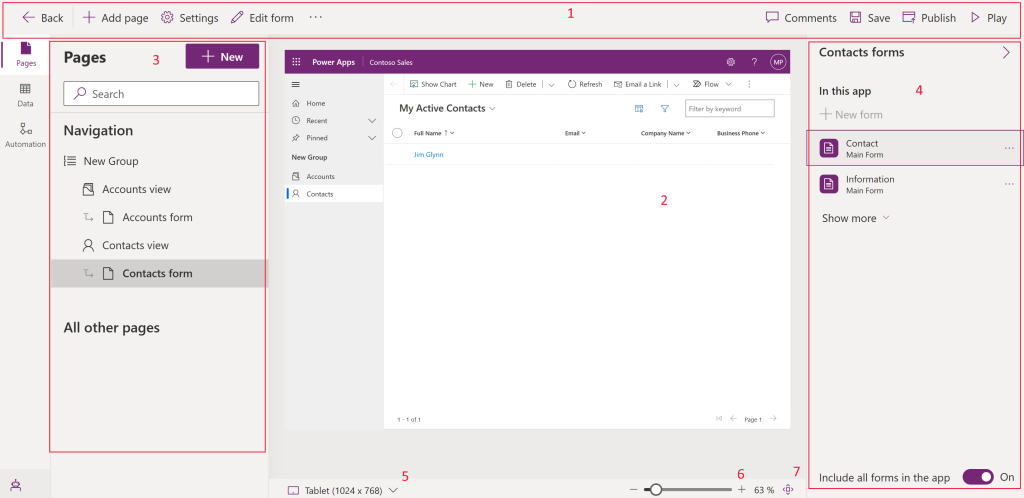Click the Back arrow button
The width and height of the screenshot is (1024, 498).
[42, 18]
